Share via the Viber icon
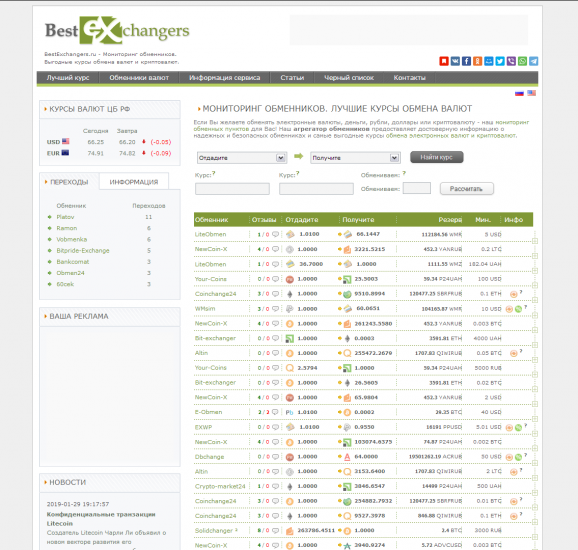Image resolution: width=578 pixels, height=550 pixels. [511, 61]
